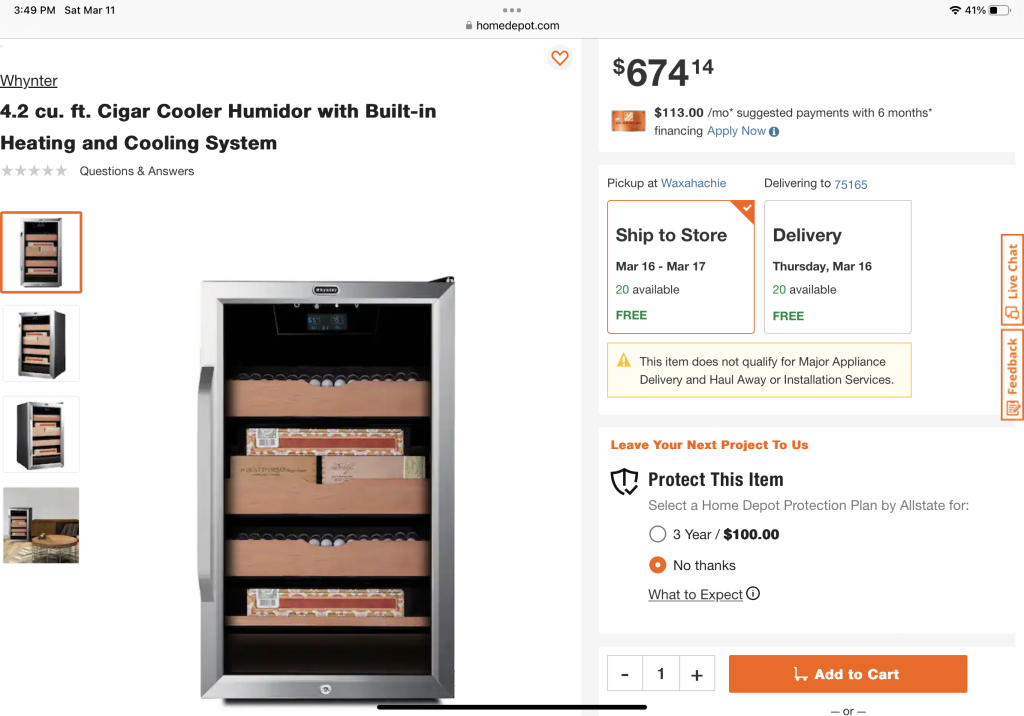Tap the three-dot multitasking icon
This screenshot has height=716, width=1024.
tap(512, 10)
